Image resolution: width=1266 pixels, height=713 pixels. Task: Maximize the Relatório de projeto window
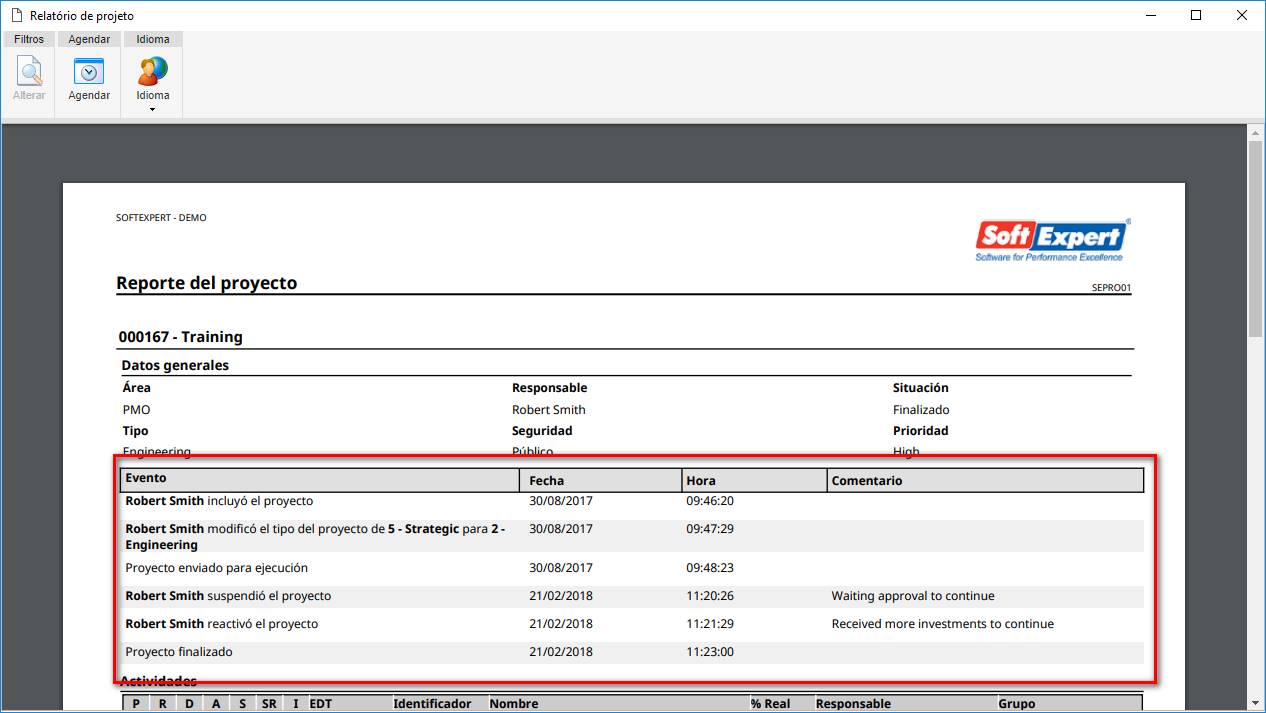click(1196, 15)
